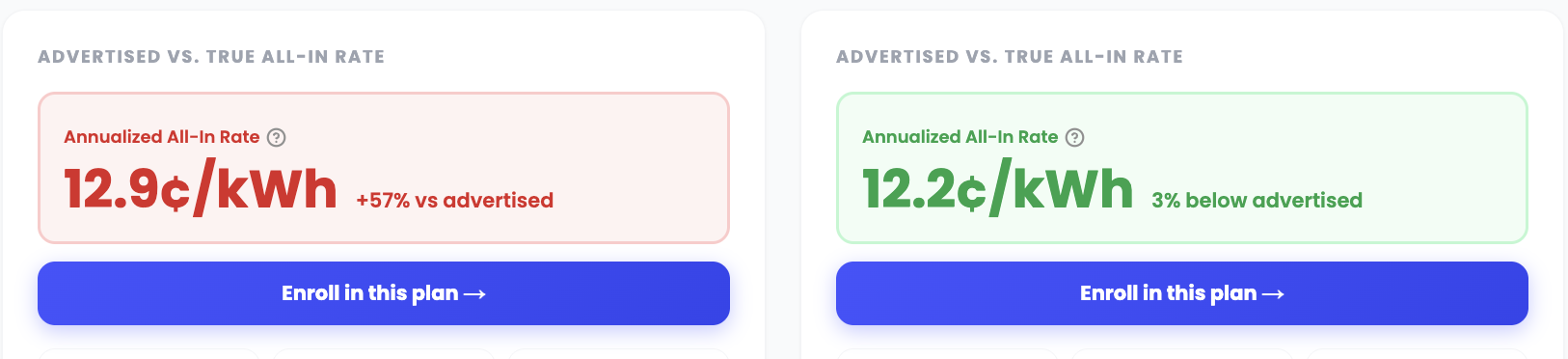This screenshot has width=1568, height=359.
Task: Click the arrow on the right Enroll button
Action: click(1273, 293)
